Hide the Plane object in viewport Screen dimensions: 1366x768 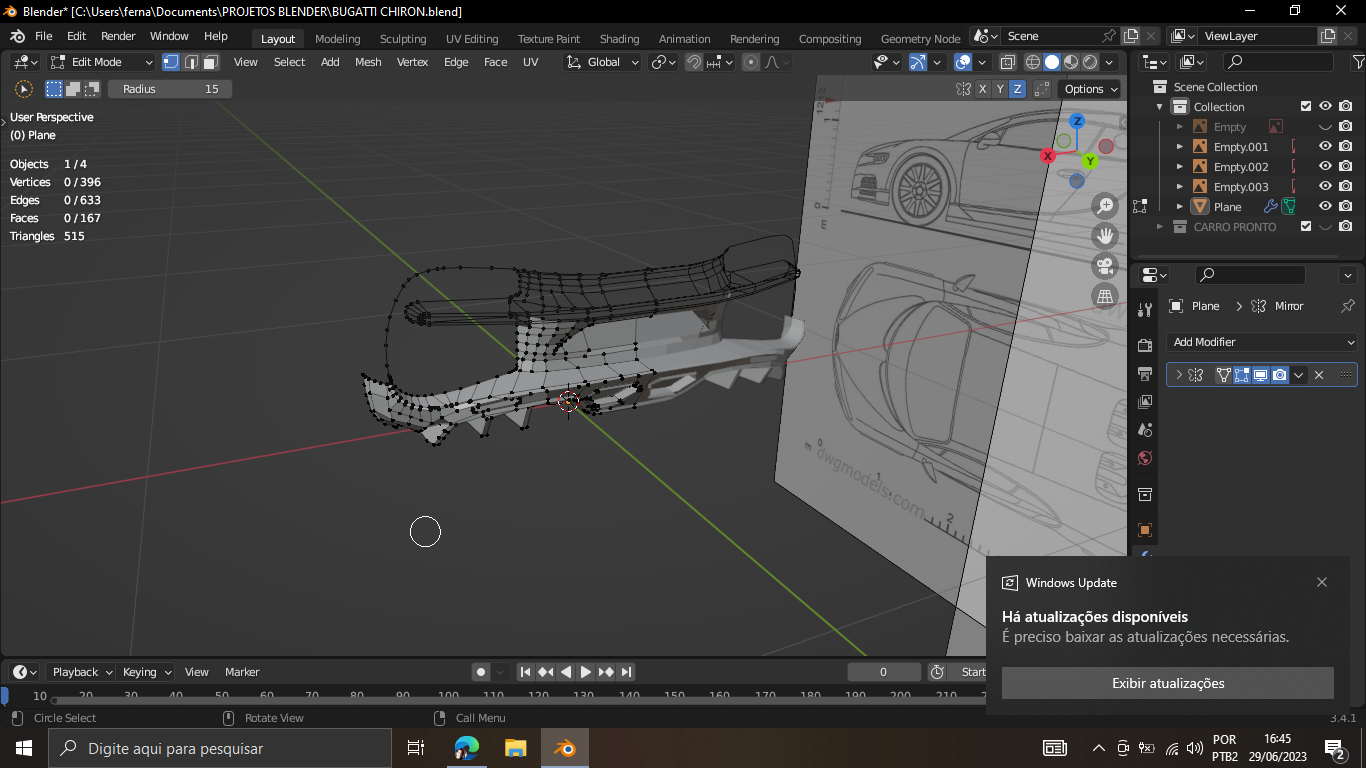tap(1325, 207)
